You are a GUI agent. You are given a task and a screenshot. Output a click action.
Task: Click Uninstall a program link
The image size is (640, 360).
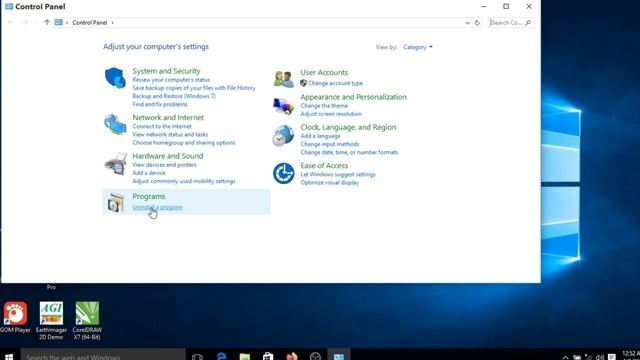(x=157, y=207)
